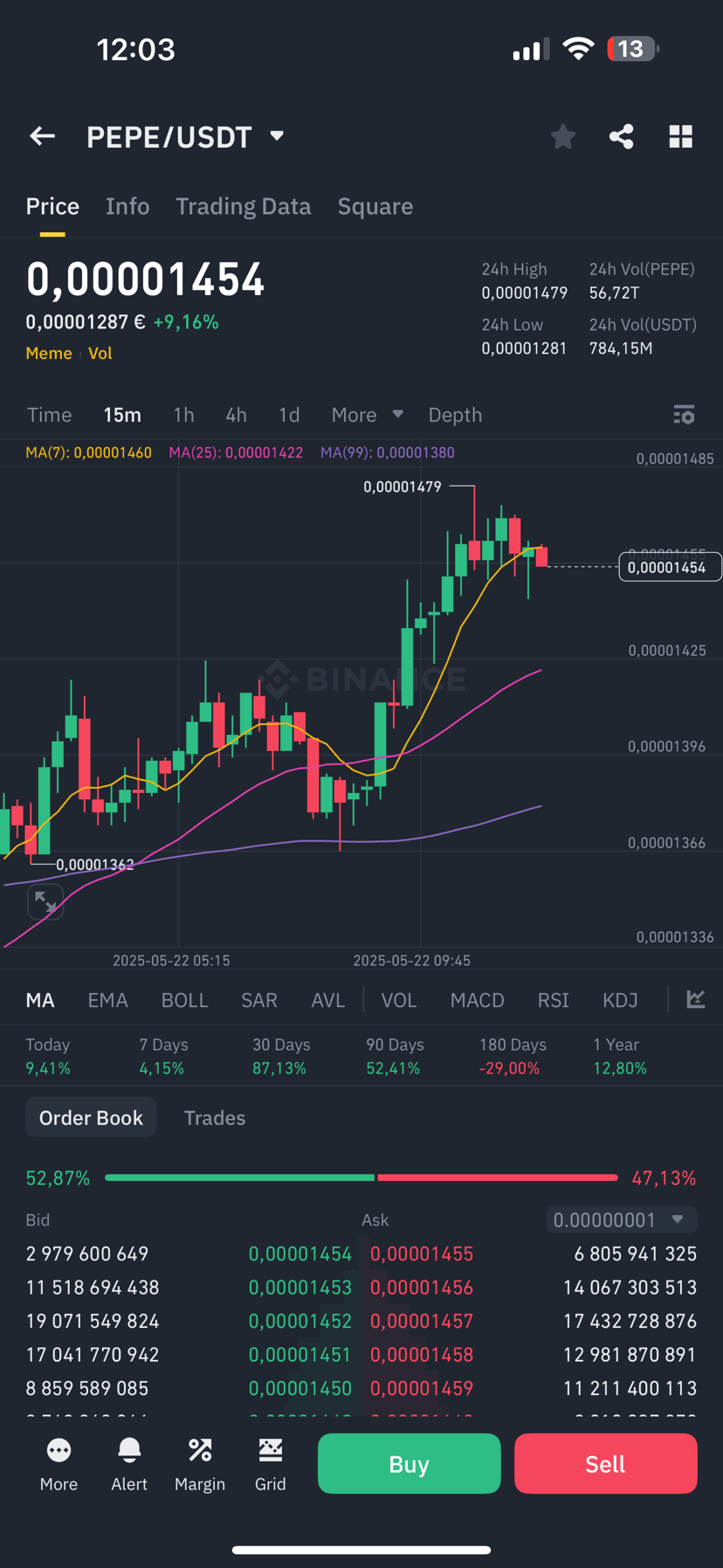The height and width of the screenshot is (1568, 723).
Task: Tap the current price label 0,00001454 on chart axis
Action: 670,567
